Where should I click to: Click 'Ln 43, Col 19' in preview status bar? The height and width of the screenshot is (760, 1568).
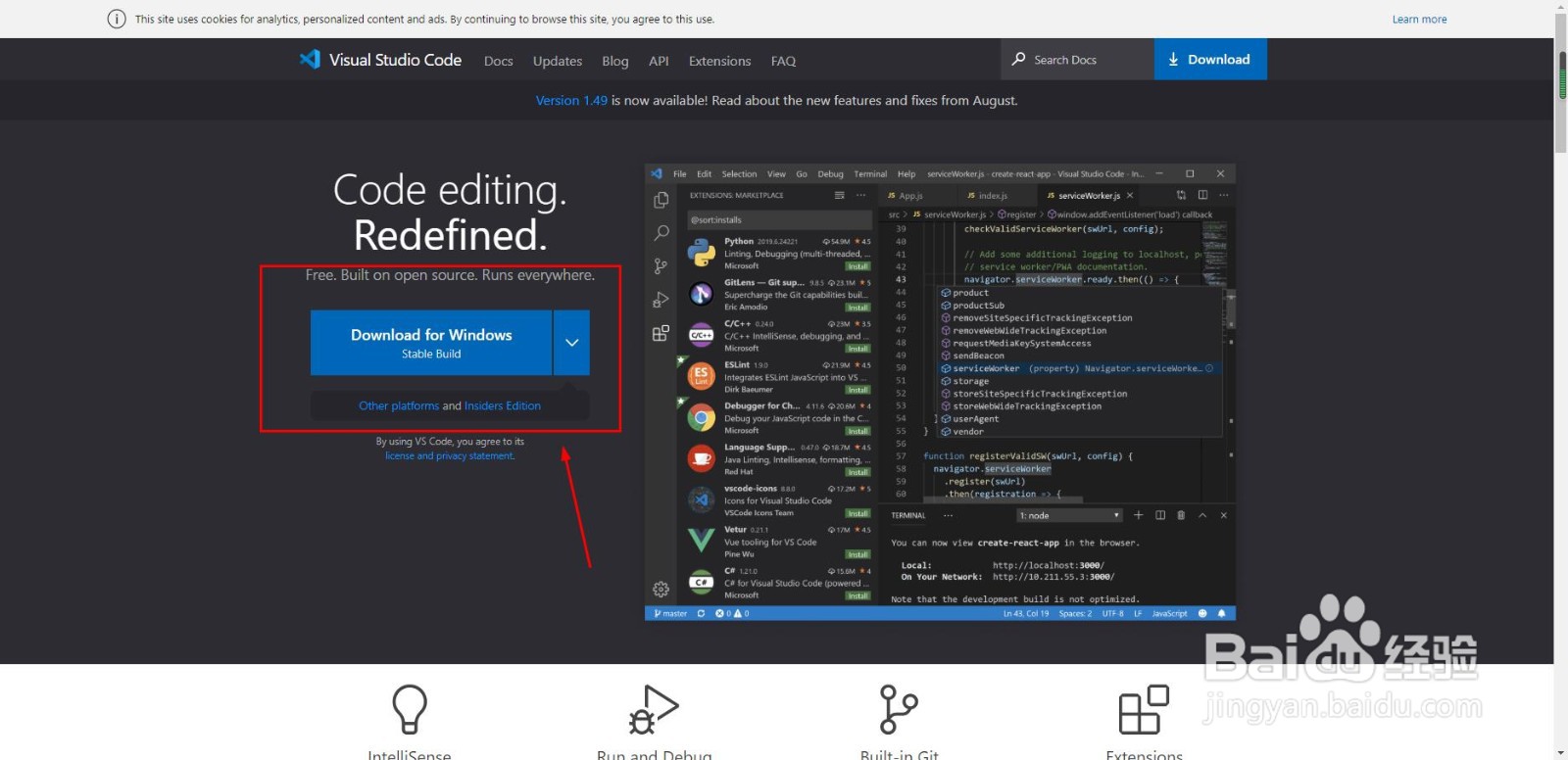pyautogui.click(x=1026, y=613)
